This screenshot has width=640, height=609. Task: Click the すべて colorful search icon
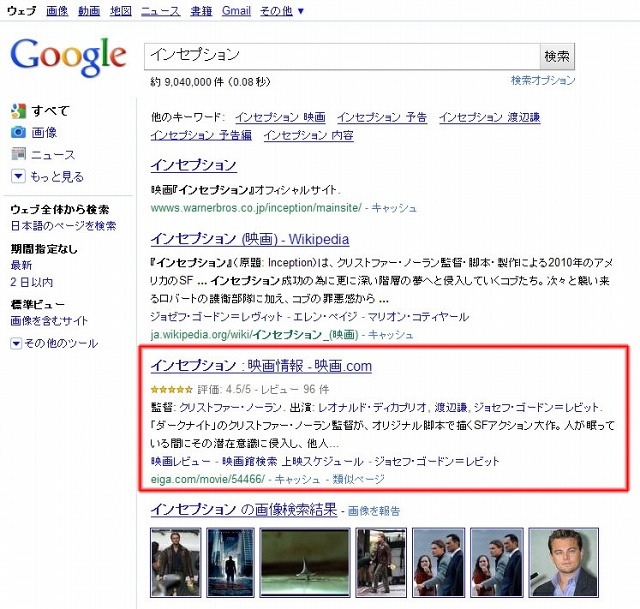(18, 111)
